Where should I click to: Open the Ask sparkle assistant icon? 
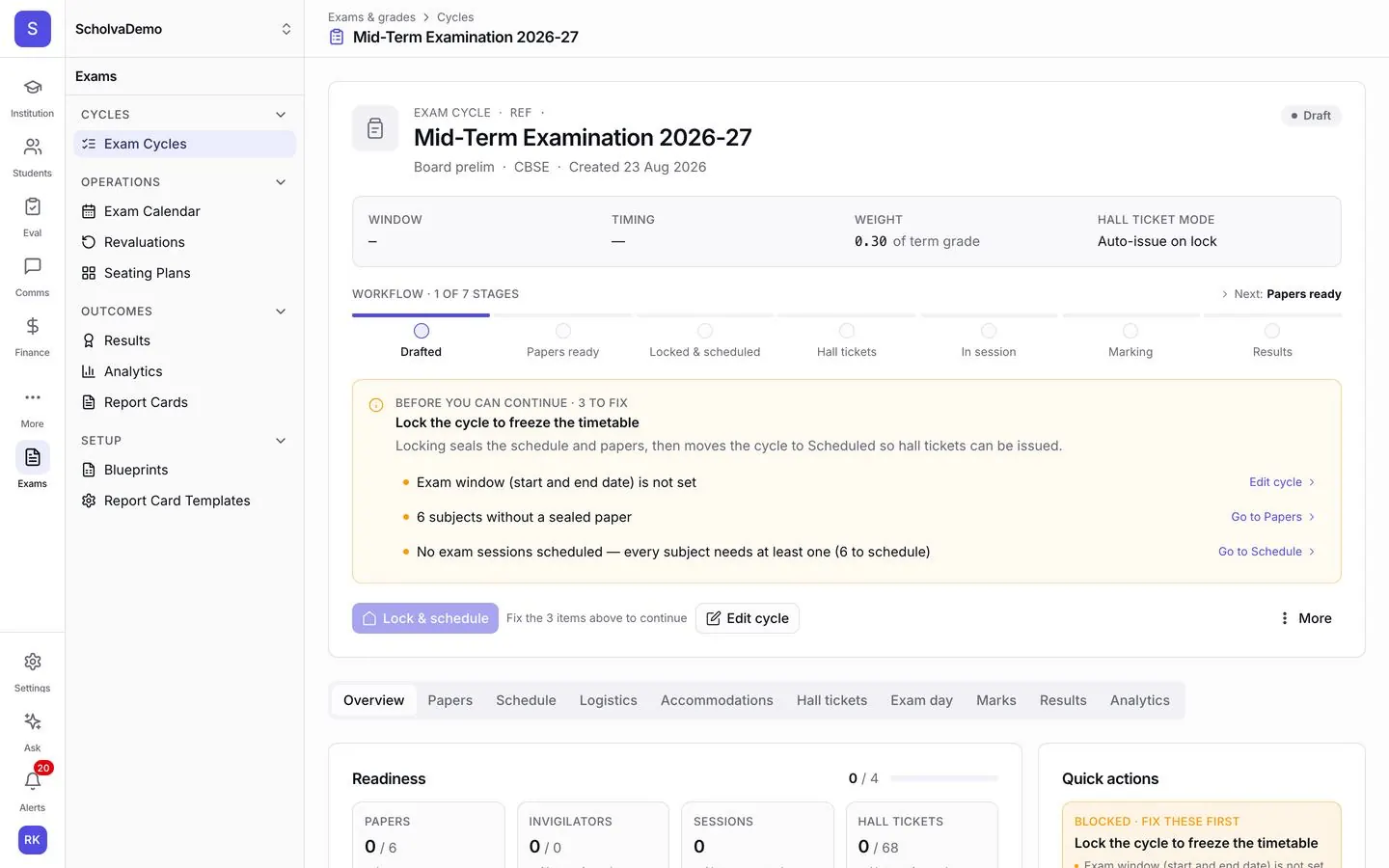(x=32, y=721)
